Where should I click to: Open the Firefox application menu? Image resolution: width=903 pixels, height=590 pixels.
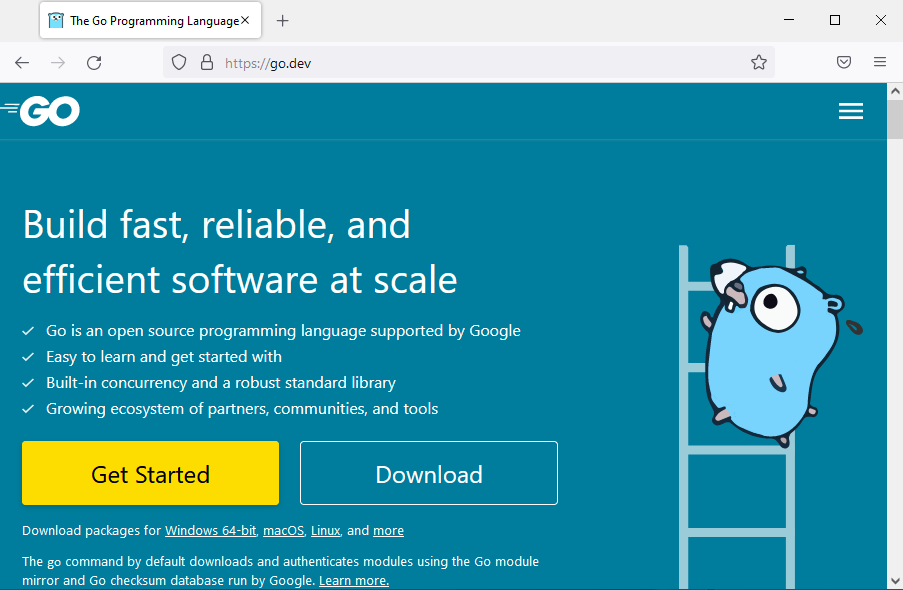[879, 62]
